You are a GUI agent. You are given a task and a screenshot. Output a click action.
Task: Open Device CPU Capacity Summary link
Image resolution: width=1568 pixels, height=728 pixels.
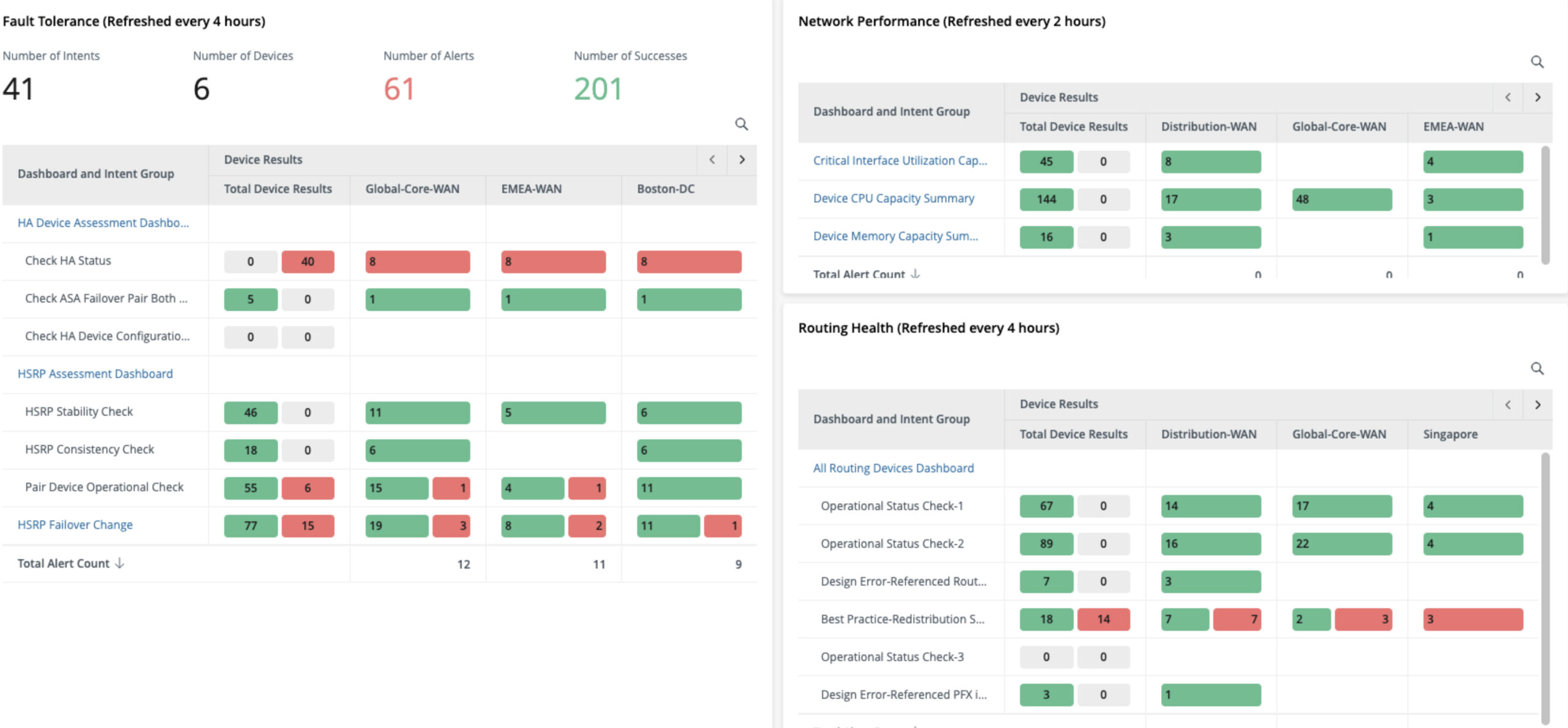893,199
